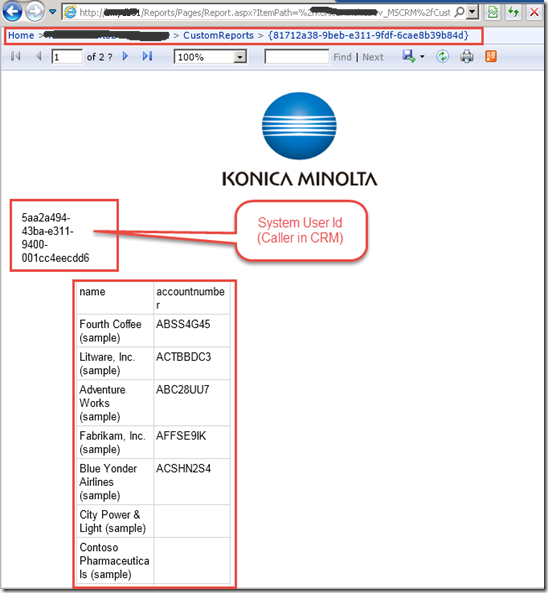Click the browser Forward arrow button
The width and height of the screenshot is (548, 593).
click(x=35, y=11)
